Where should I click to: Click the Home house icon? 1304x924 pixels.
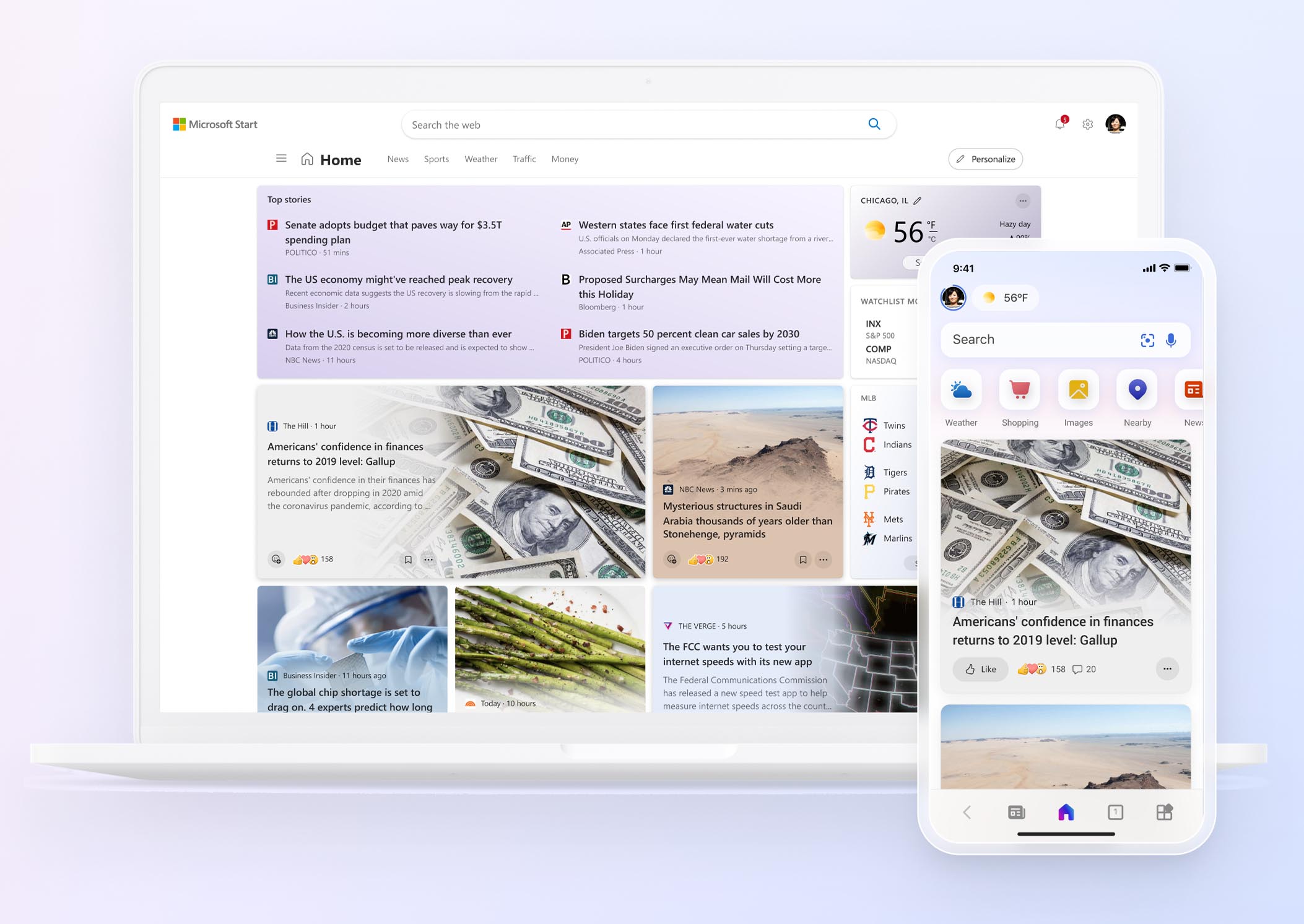(307, 159)
